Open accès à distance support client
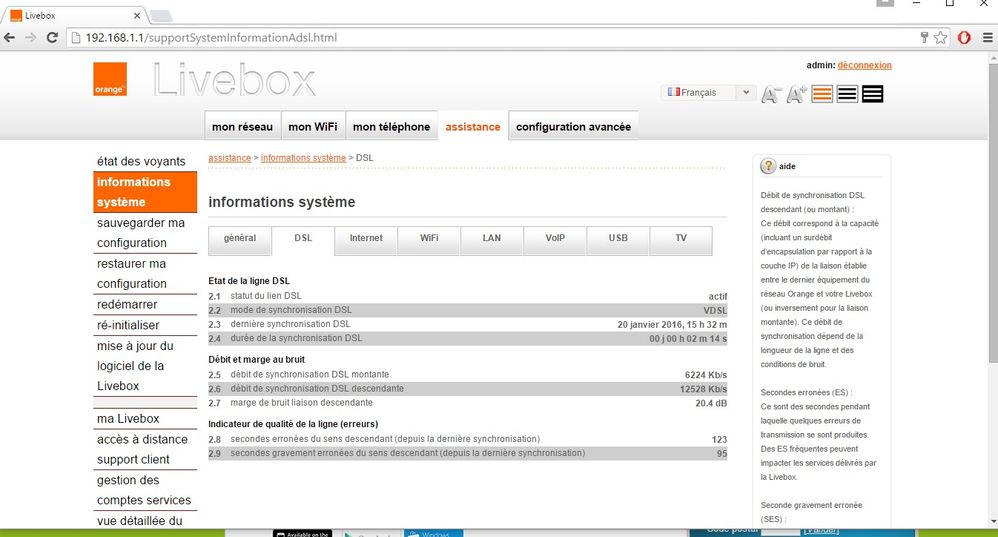The width and height of the screenshot is (998, 537). [x=143, y=449]
